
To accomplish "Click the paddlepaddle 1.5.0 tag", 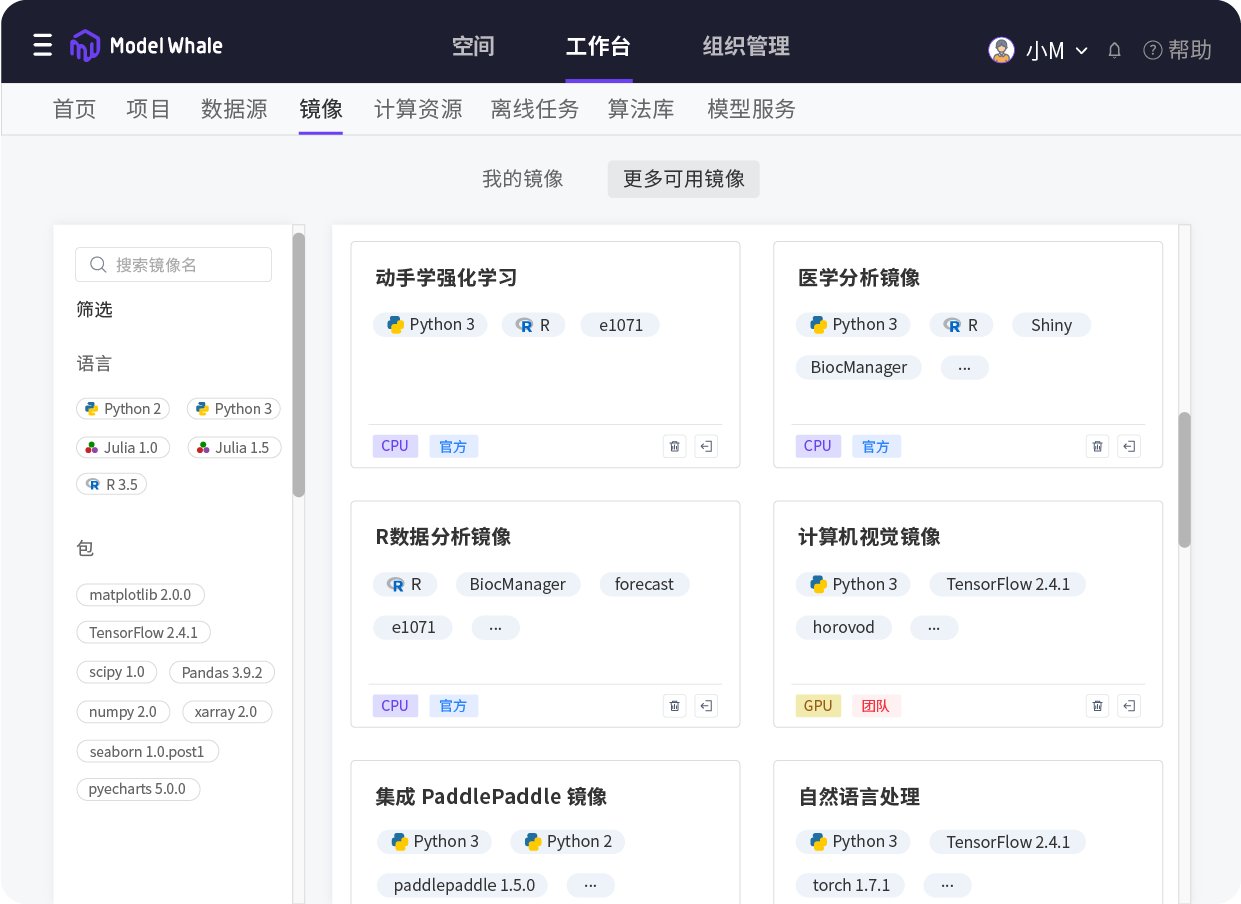I will [464, 886].
